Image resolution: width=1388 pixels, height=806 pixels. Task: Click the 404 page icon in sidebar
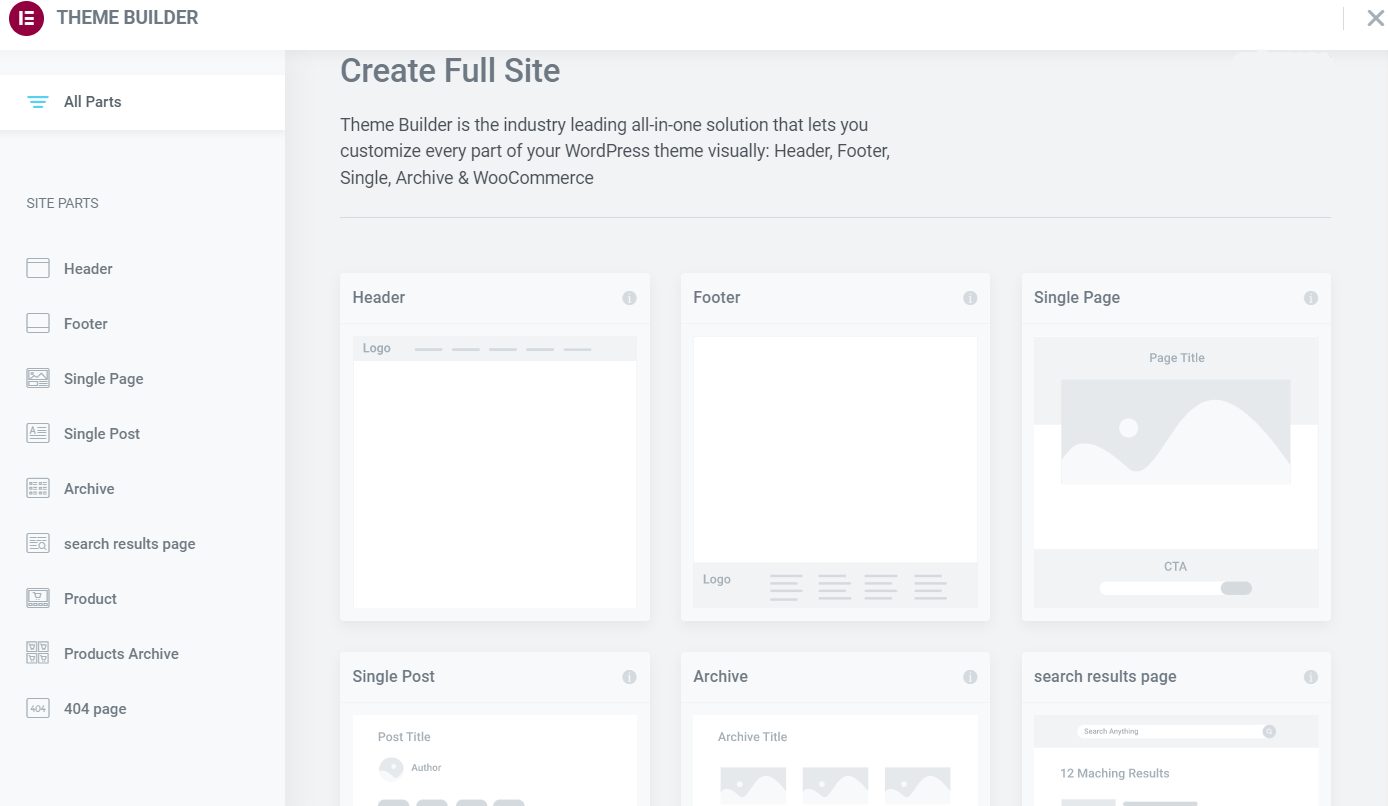click(38, 708)
